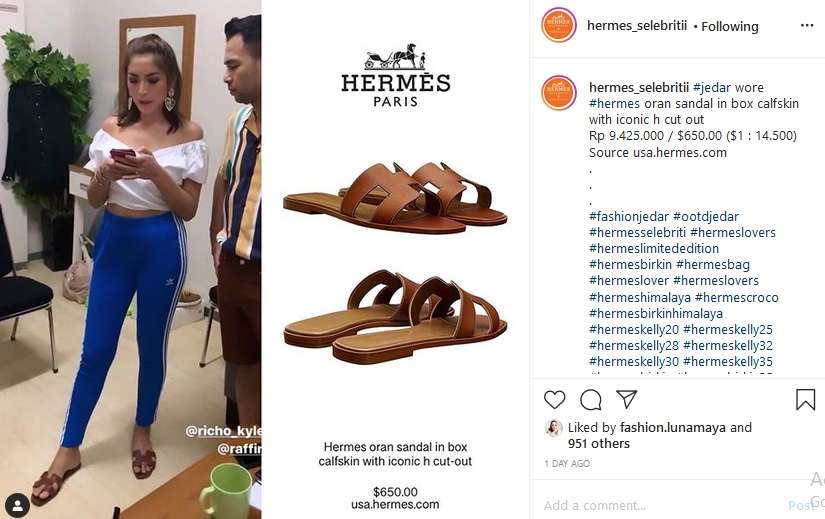Share the post with the paper plane icon

pyautogui.click(x=627, y=399)
